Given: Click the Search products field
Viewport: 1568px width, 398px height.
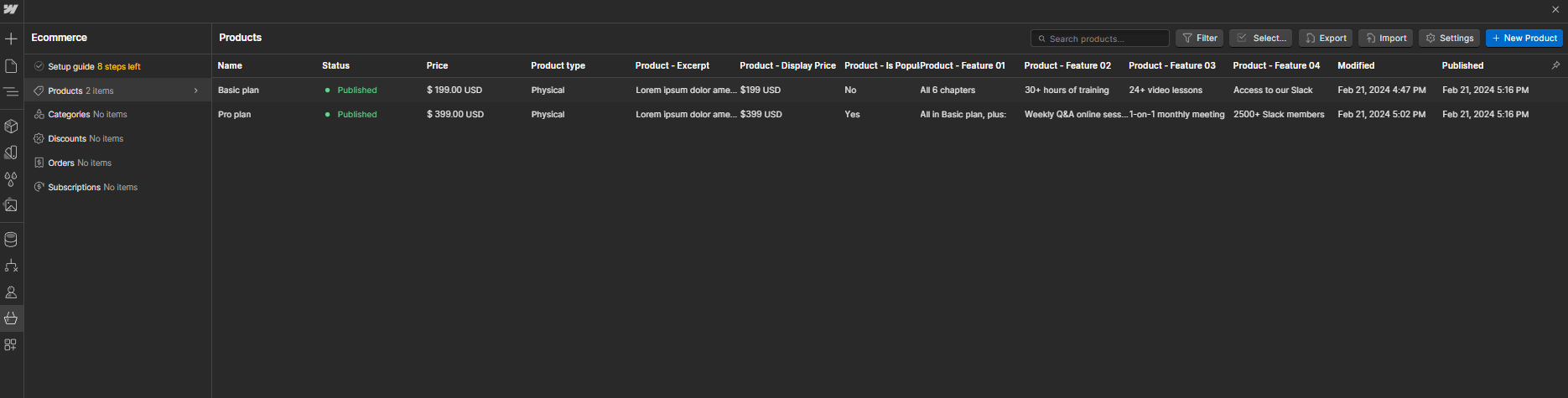Looking at the screenshot, I should [1099, 39].
